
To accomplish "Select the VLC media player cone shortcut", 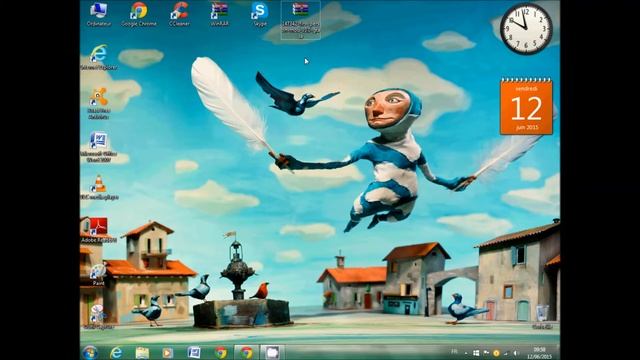I will point(98,187).
